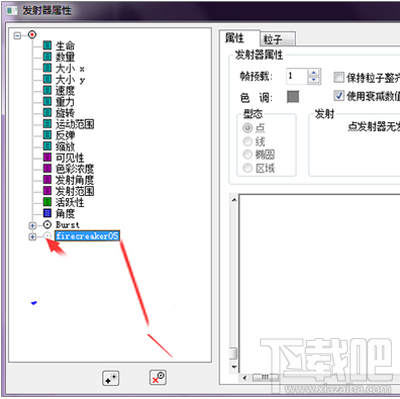Click the firecreaker05 particle type icon

point(47,236)
